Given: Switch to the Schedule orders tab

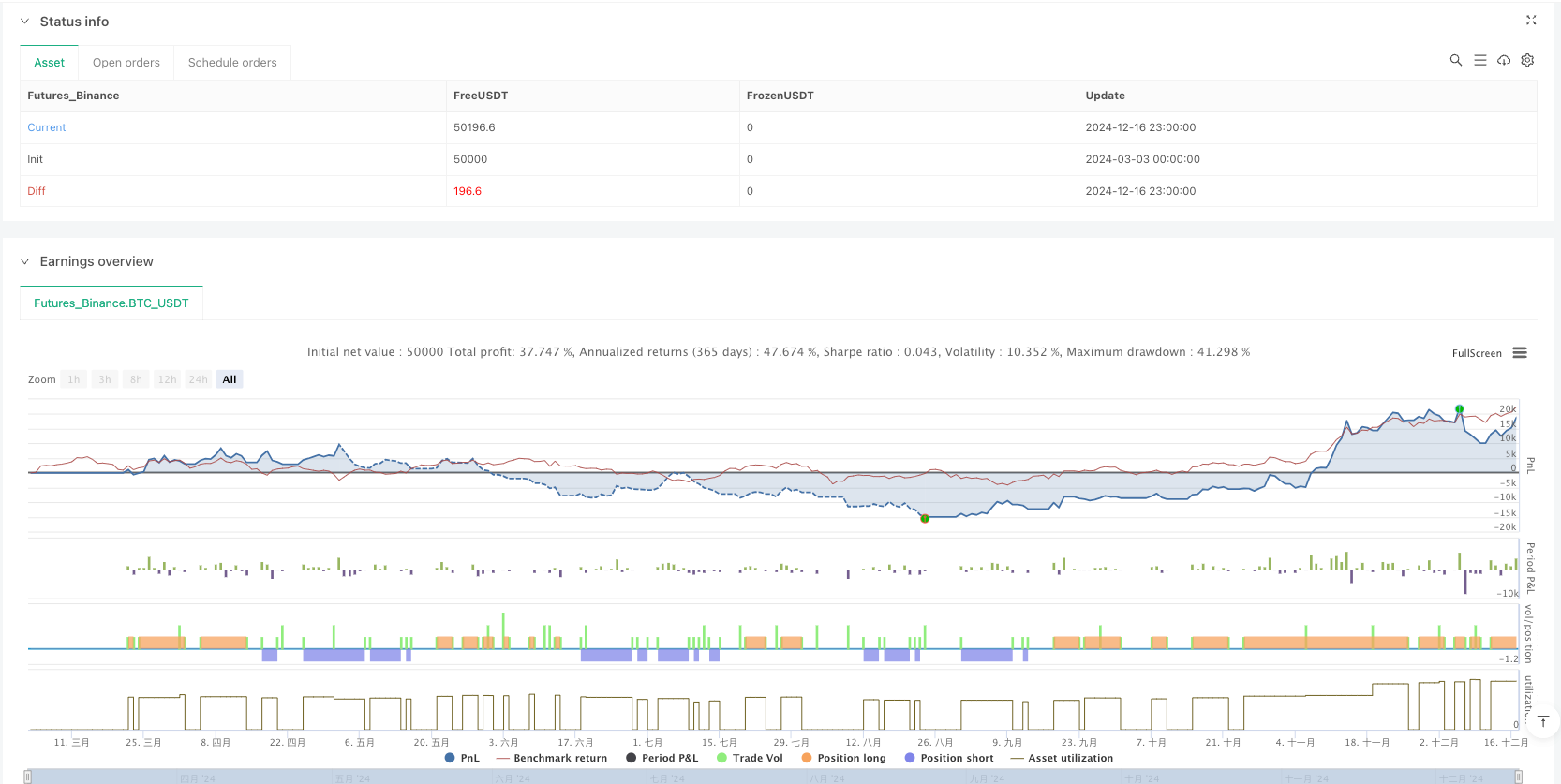Looking at the screenshot, I should point(232,63).
